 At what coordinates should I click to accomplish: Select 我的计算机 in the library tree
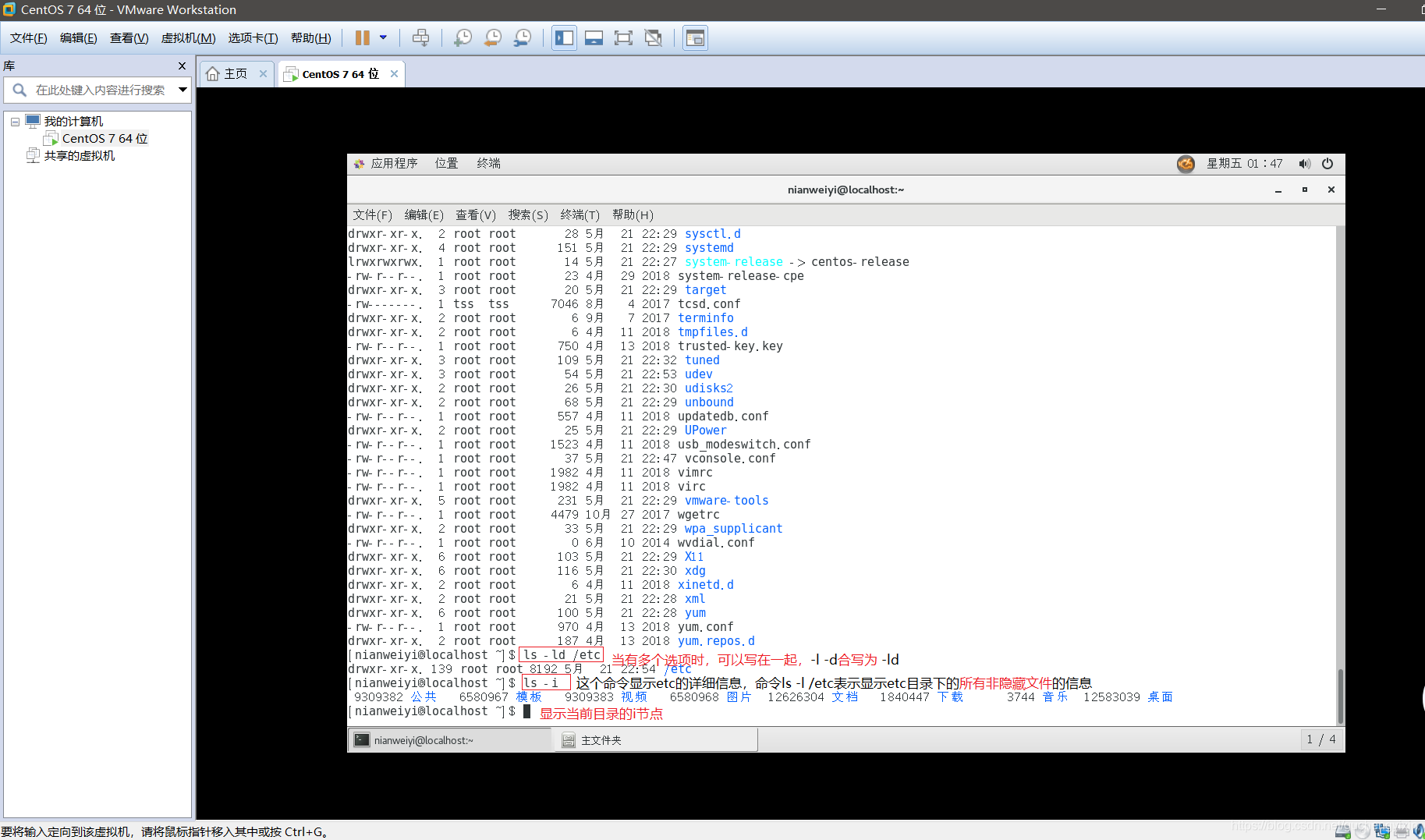pyautogui.click(x=73, y=122)
